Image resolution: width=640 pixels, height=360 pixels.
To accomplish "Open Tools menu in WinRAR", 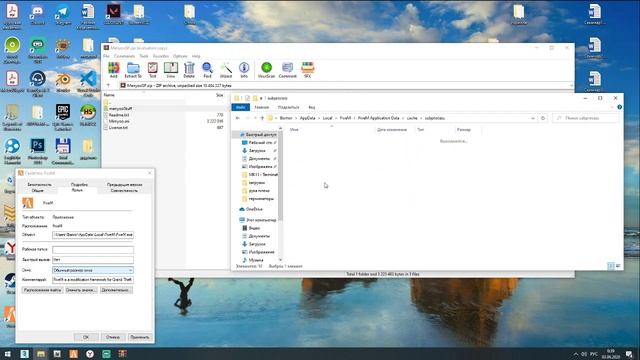I will point(144,56).
